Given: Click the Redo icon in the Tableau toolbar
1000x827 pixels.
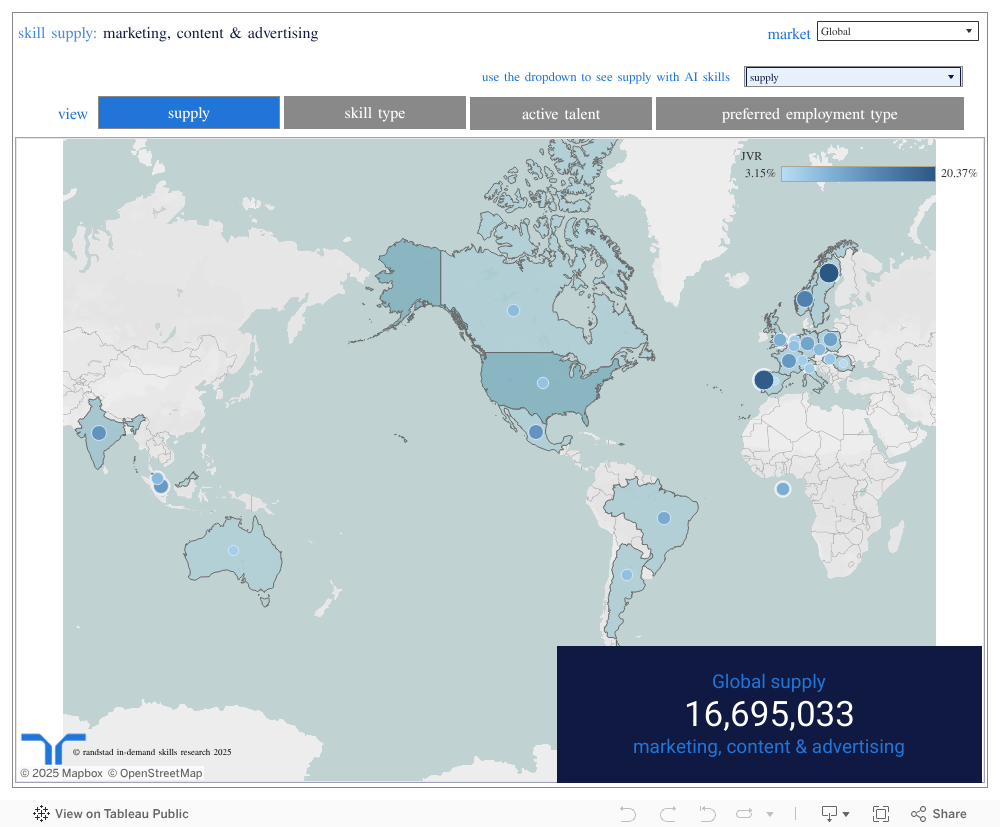Looking at the screenshot, I should [x=667, y=813].
